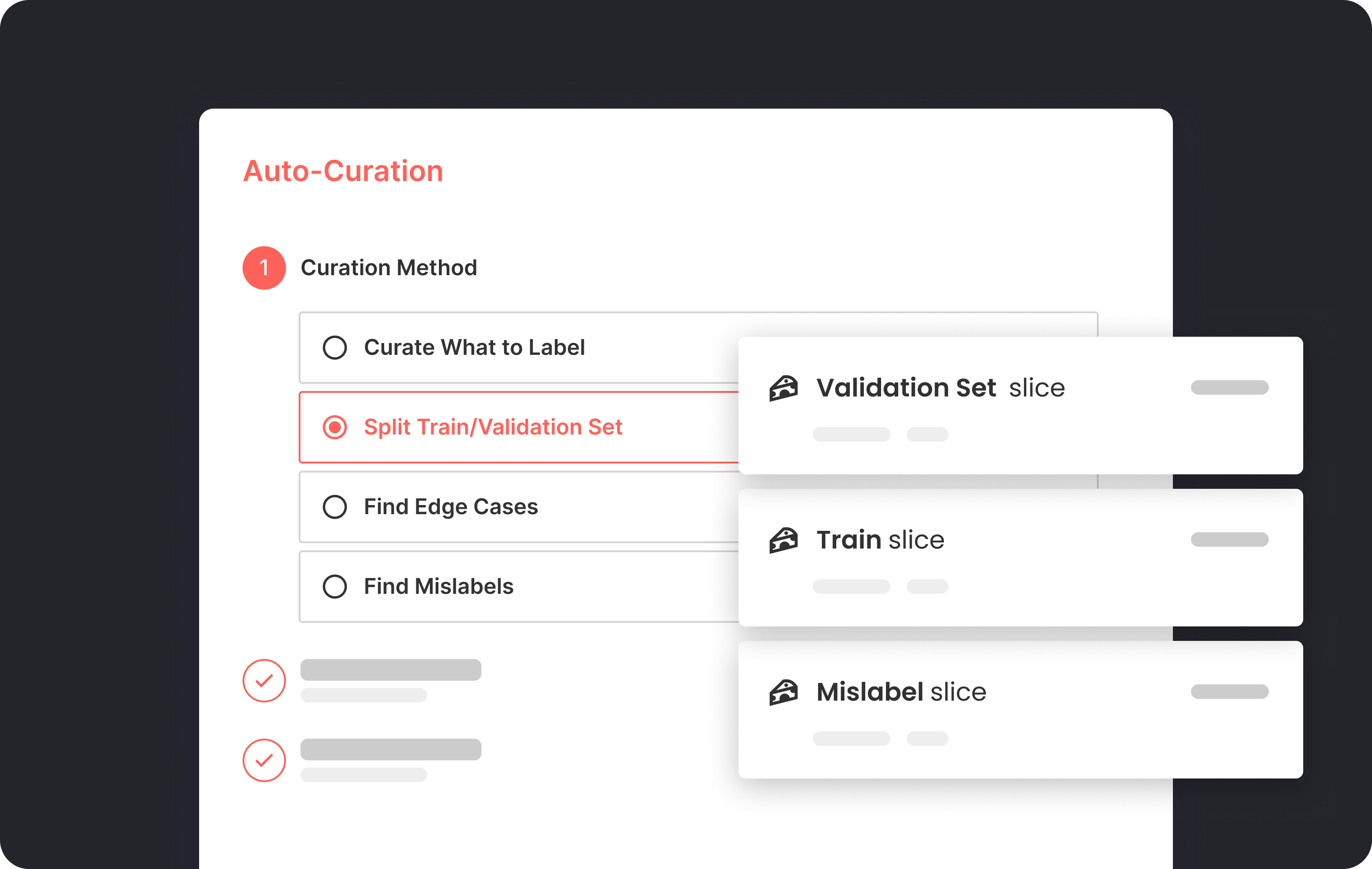Click the first red checkmark circle
This screenshot has height=869, width=1372.
[x=264, y=680]
